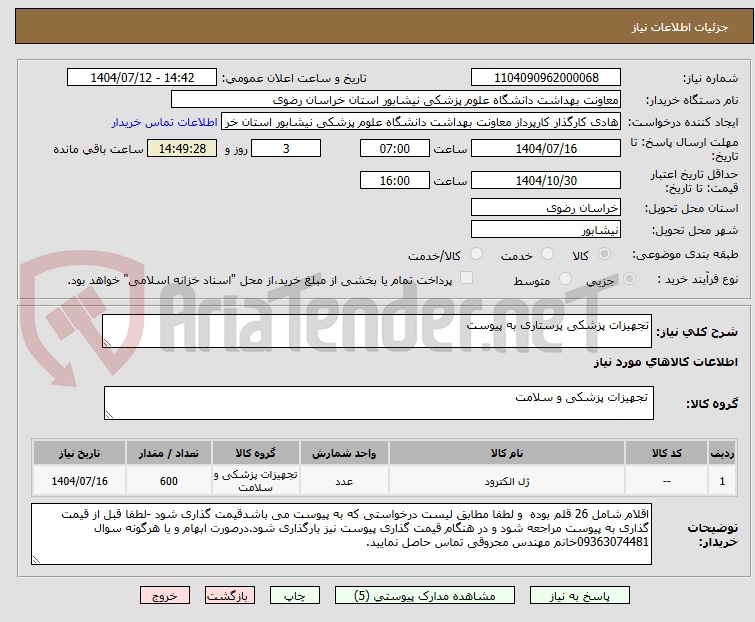
Task: Toggle the Islamic treasury payment checkbox
Action: tap(466, 278)
